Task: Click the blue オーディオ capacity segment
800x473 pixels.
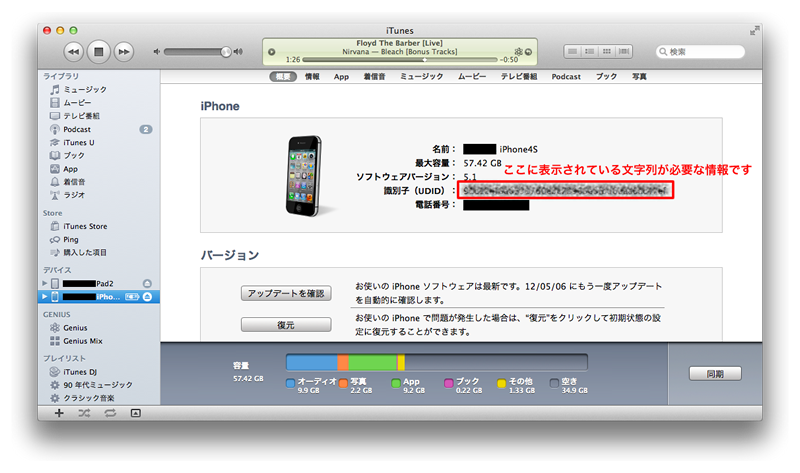Action: pyautogui.click(x=312, y=362)
